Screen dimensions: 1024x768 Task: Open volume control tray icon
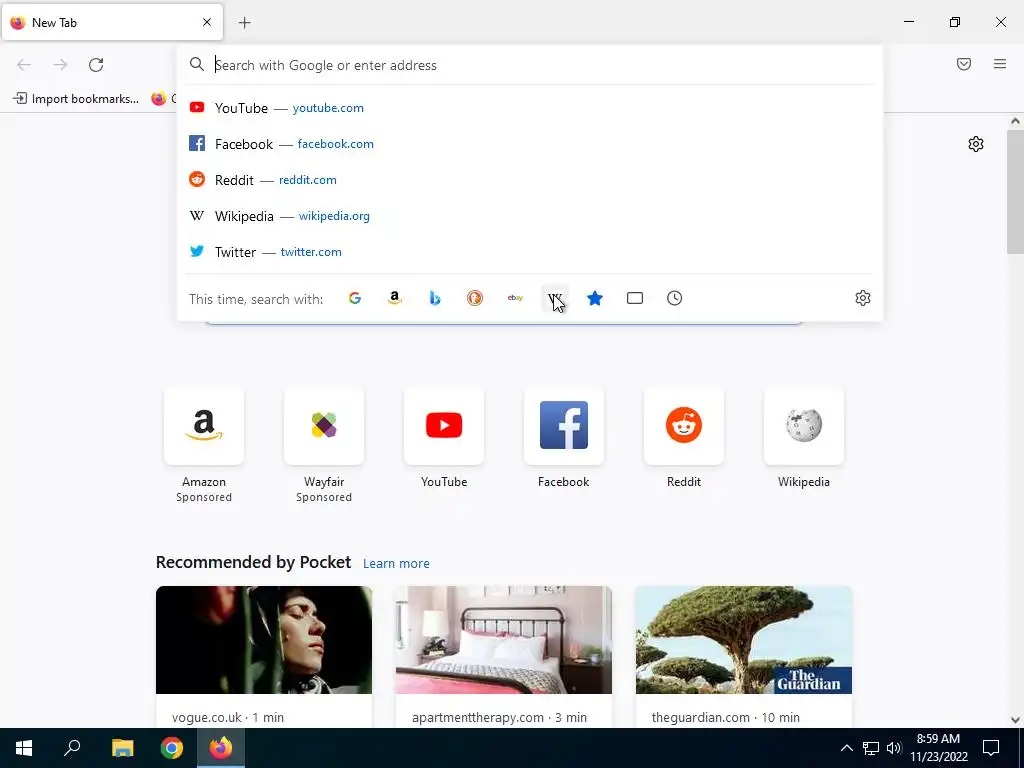click(894, 748)
